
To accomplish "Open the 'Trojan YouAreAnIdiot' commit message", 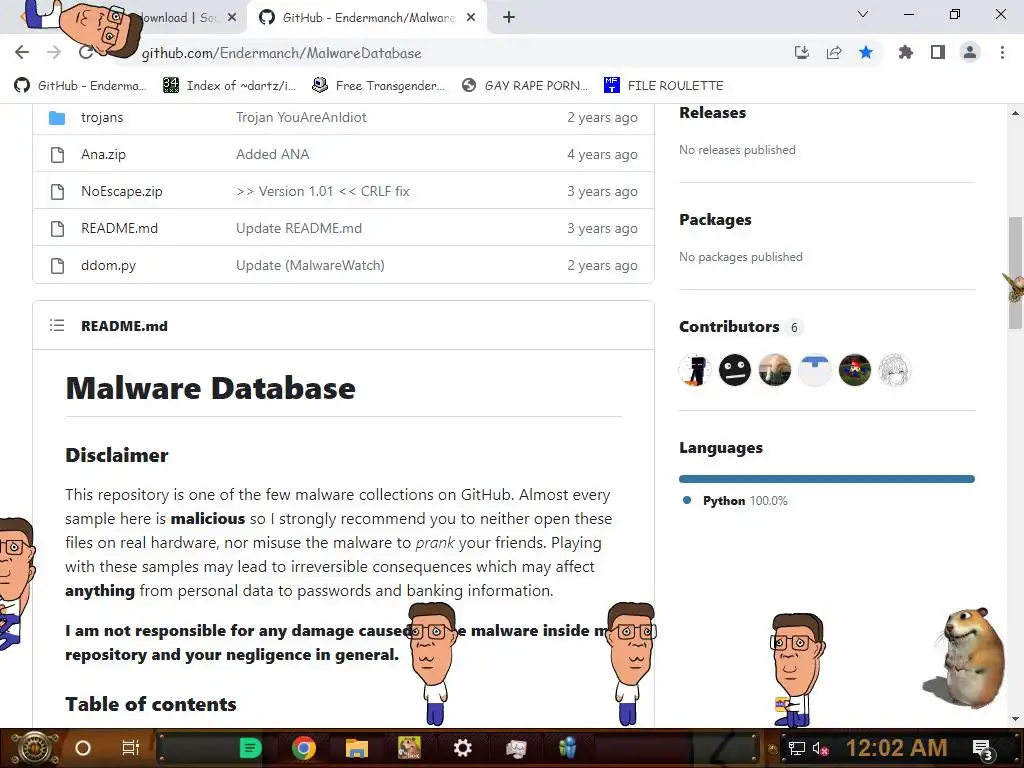I will coord(301,118).
